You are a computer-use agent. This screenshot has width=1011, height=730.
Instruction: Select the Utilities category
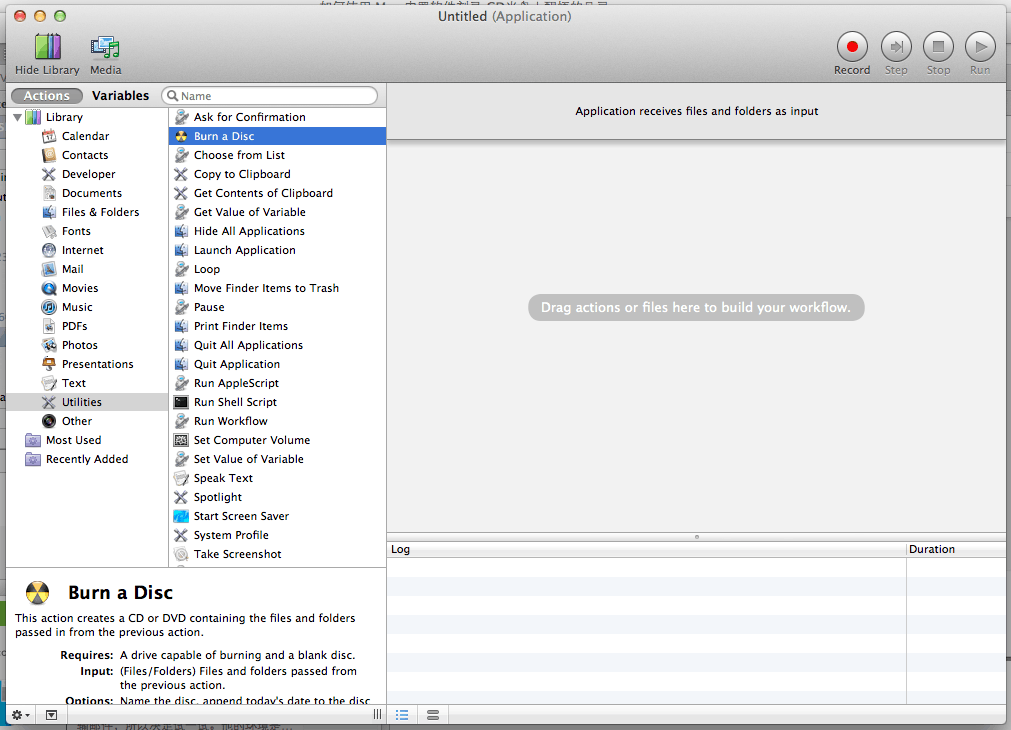point(86,402)
